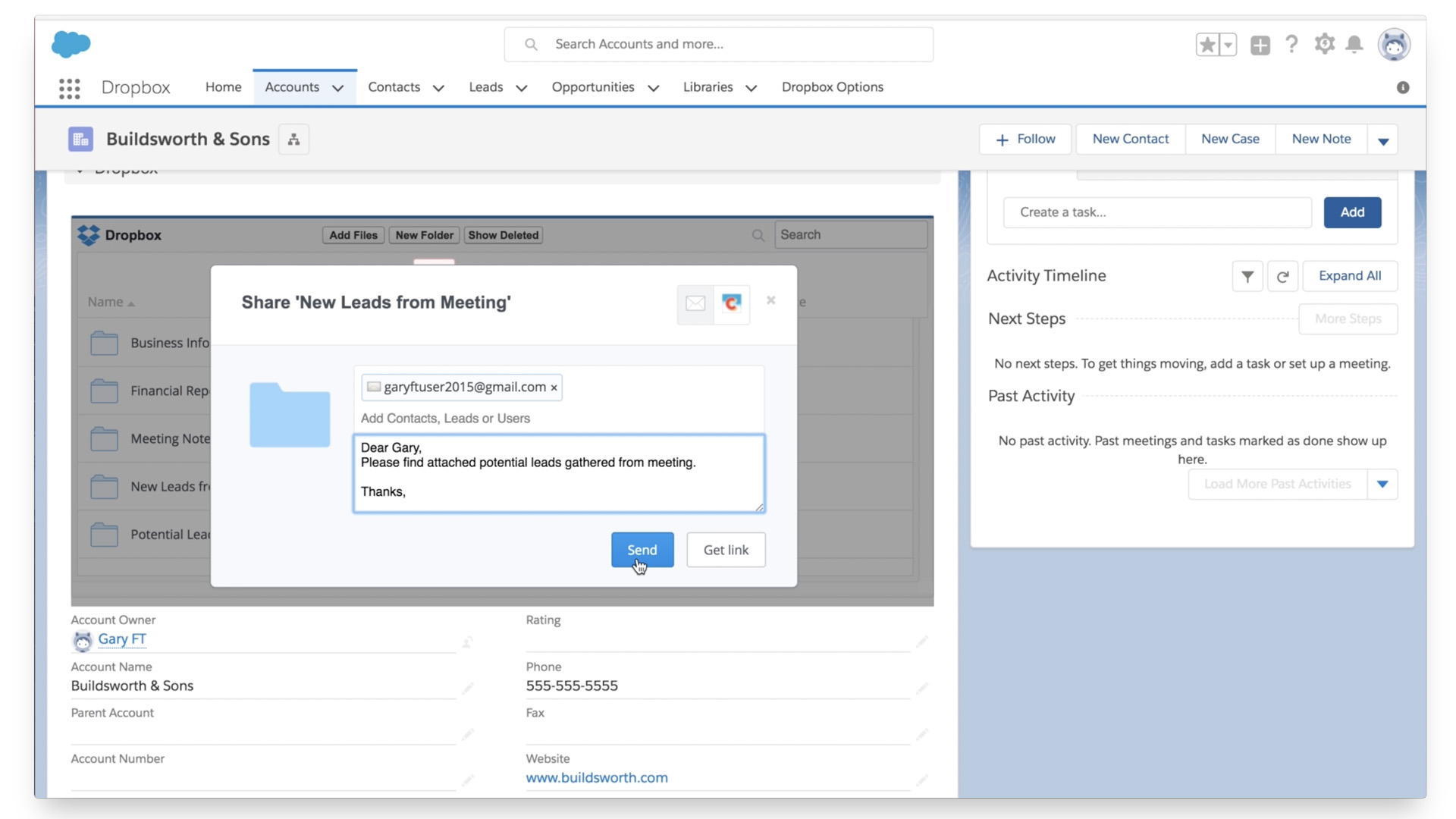Screen dimensions: 1456x819
Task: Open the www.buildsworth.com website link
Action: (x=597, y=778)
